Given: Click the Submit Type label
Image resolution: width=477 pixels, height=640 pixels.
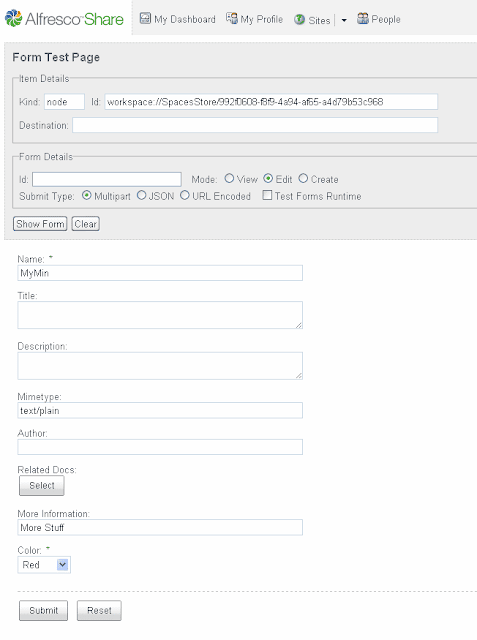Looking at the screenshot, I should click(47, 196).
